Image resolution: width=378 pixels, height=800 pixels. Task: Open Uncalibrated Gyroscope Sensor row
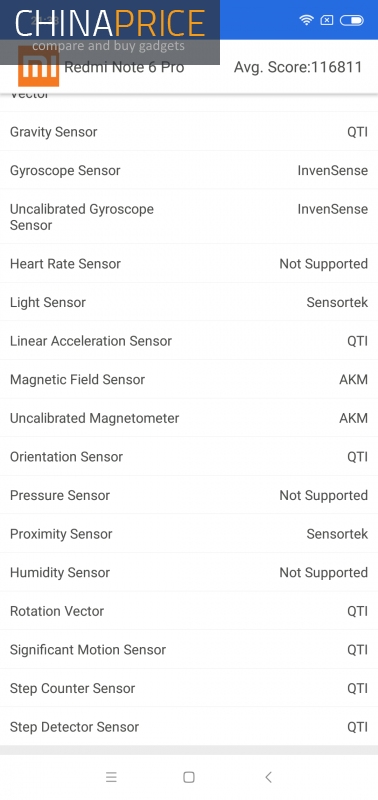tap(189, 217)
